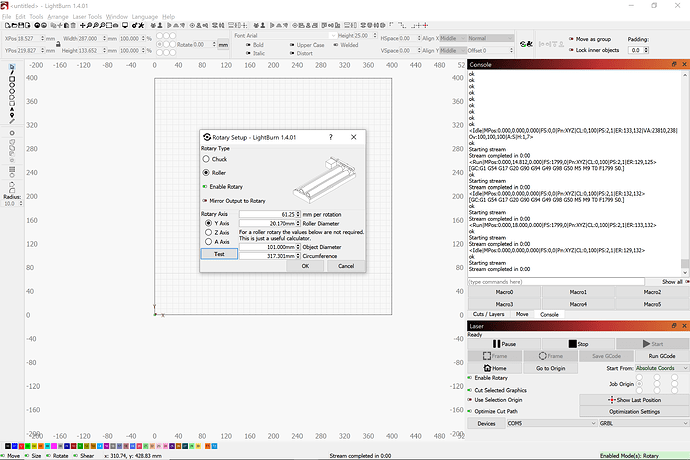
Task: Switch to Cuts / Layers tab
Action: 488,314
